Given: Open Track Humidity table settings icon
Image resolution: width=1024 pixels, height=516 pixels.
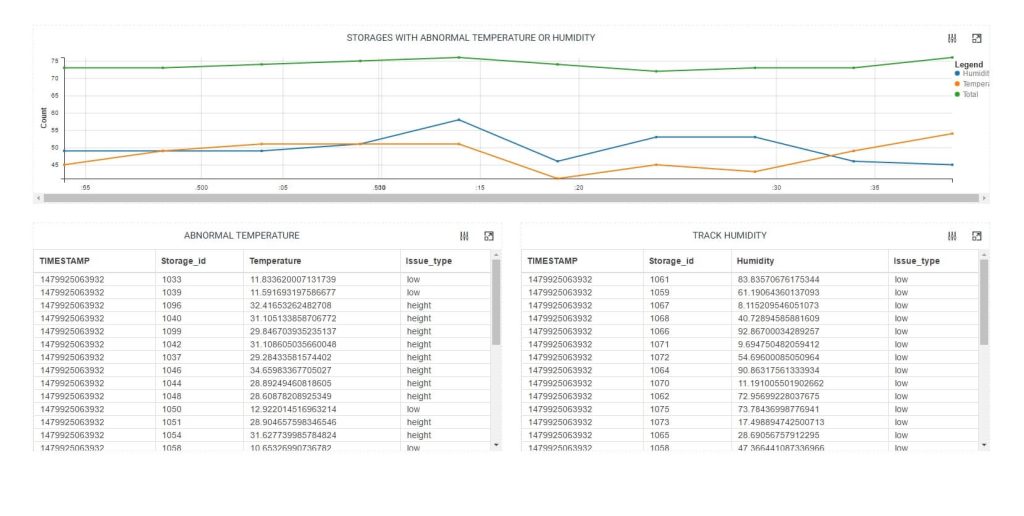Looking at the screenshot, I should click(x=952, y=236).
